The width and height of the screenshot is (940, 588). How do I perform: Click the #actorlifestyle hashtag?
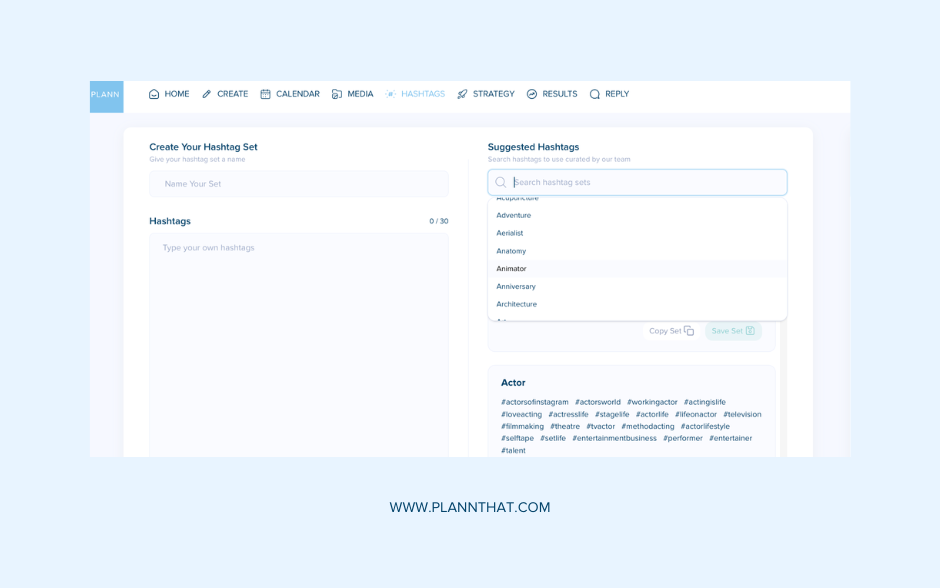pyautogui.click(x=706, y=427)
